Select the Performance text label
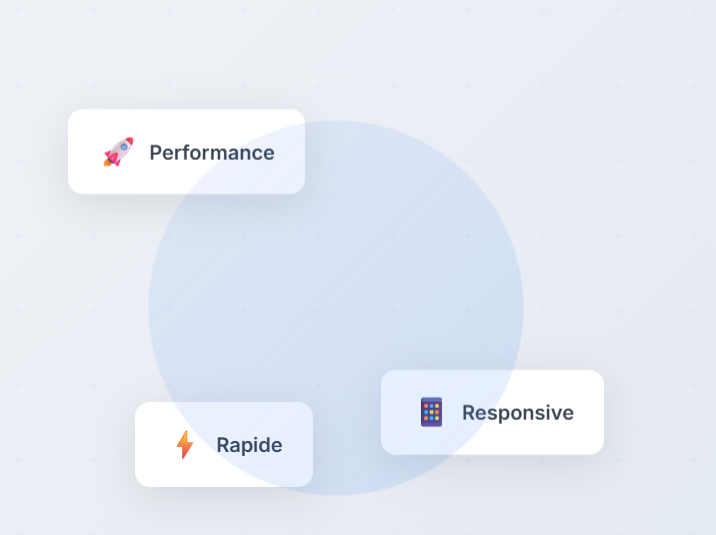 pyautogui.click(x=211, y=152)
